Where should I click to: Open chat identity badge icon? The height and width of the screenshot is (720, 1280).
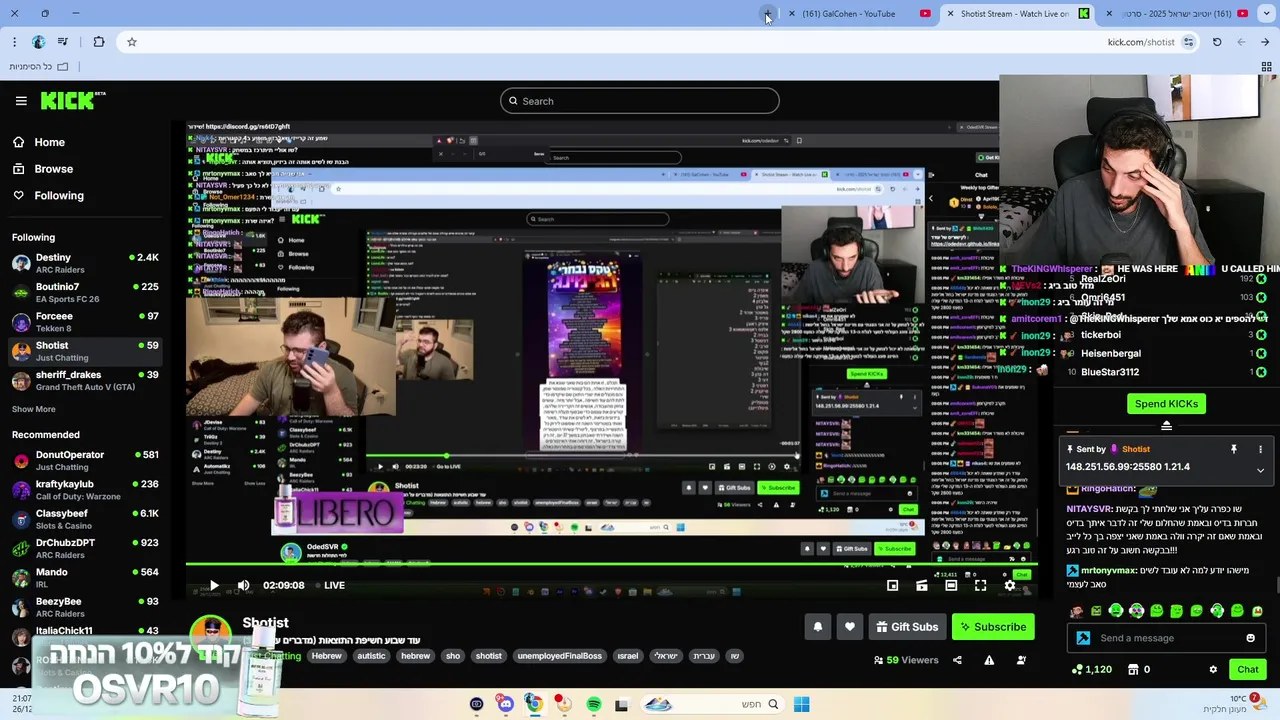pos(1083,638)
